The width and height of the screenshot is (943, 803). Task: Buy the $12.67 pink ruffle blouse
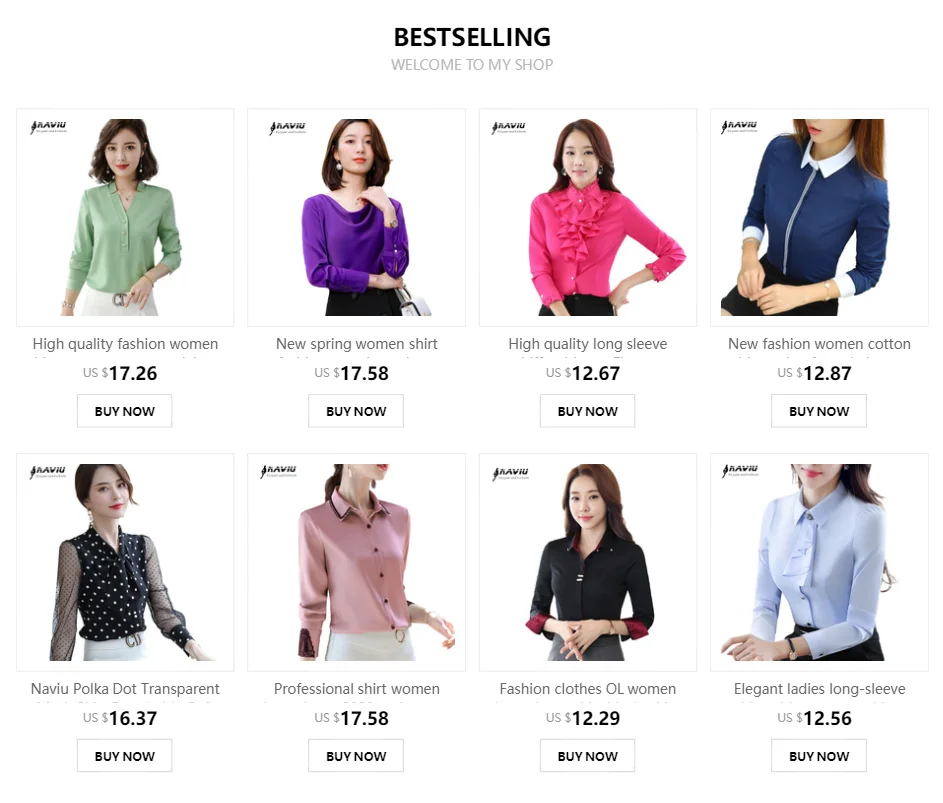(x=588, y=411)
